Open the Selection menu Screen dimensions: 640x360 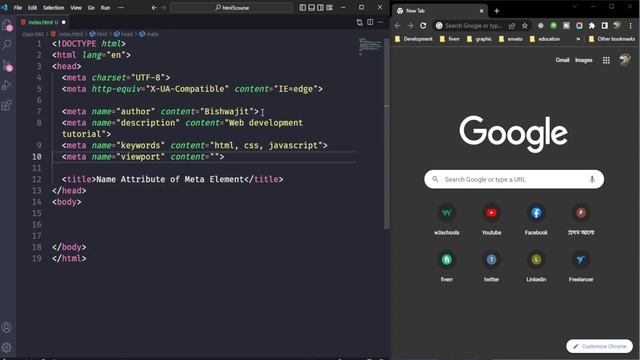(x=53, y=7)
